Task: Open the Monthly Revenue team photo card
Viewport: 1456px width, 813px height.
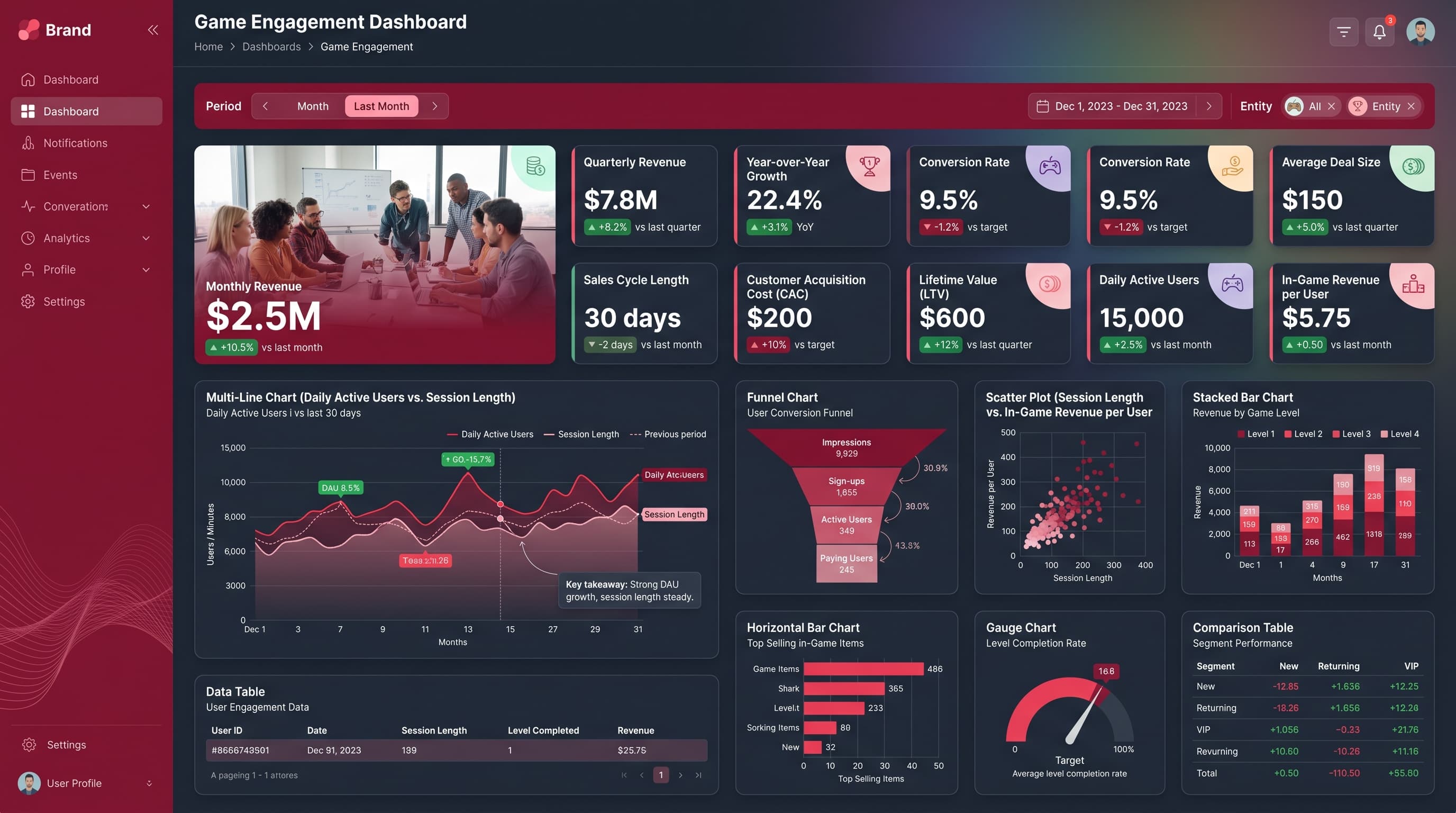Action: pyautogui.click(x=375, y=255)
